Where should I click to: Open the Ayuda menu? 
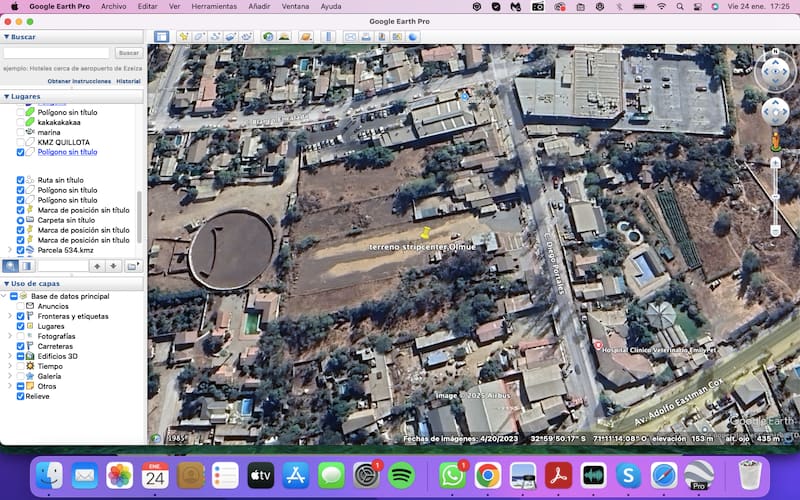pyautogui.click(x=331, y=6)
